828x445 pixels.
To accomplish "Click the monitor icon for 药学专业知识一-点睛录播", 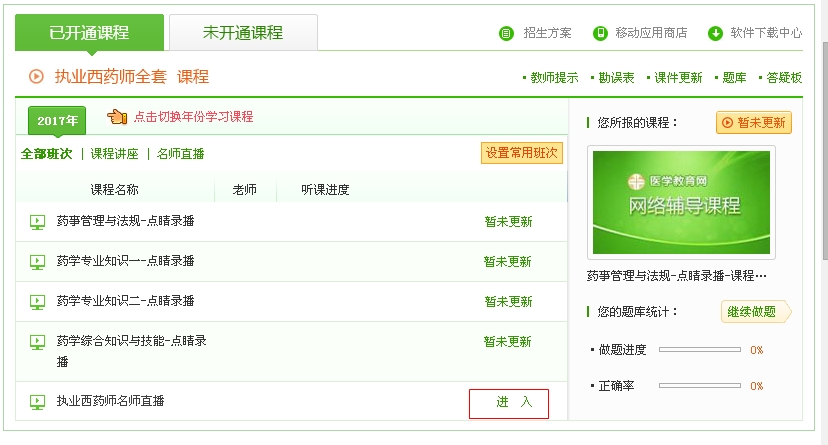I will coord(38,262).
